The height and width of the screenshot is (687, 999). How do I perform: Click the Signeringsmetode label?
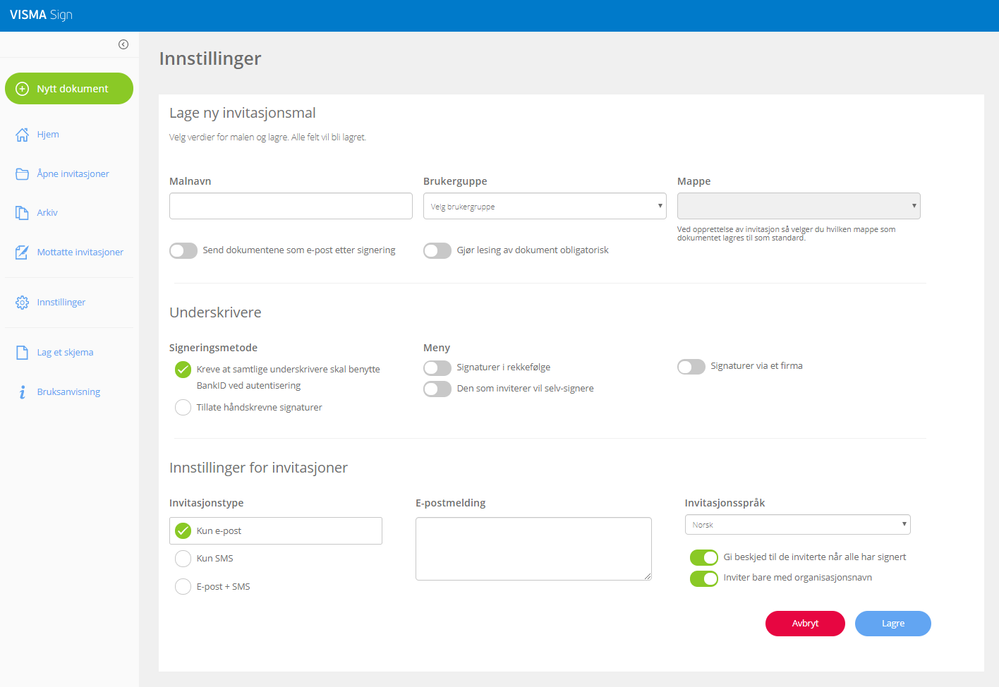pyautogui.click(x=213, y=347)
